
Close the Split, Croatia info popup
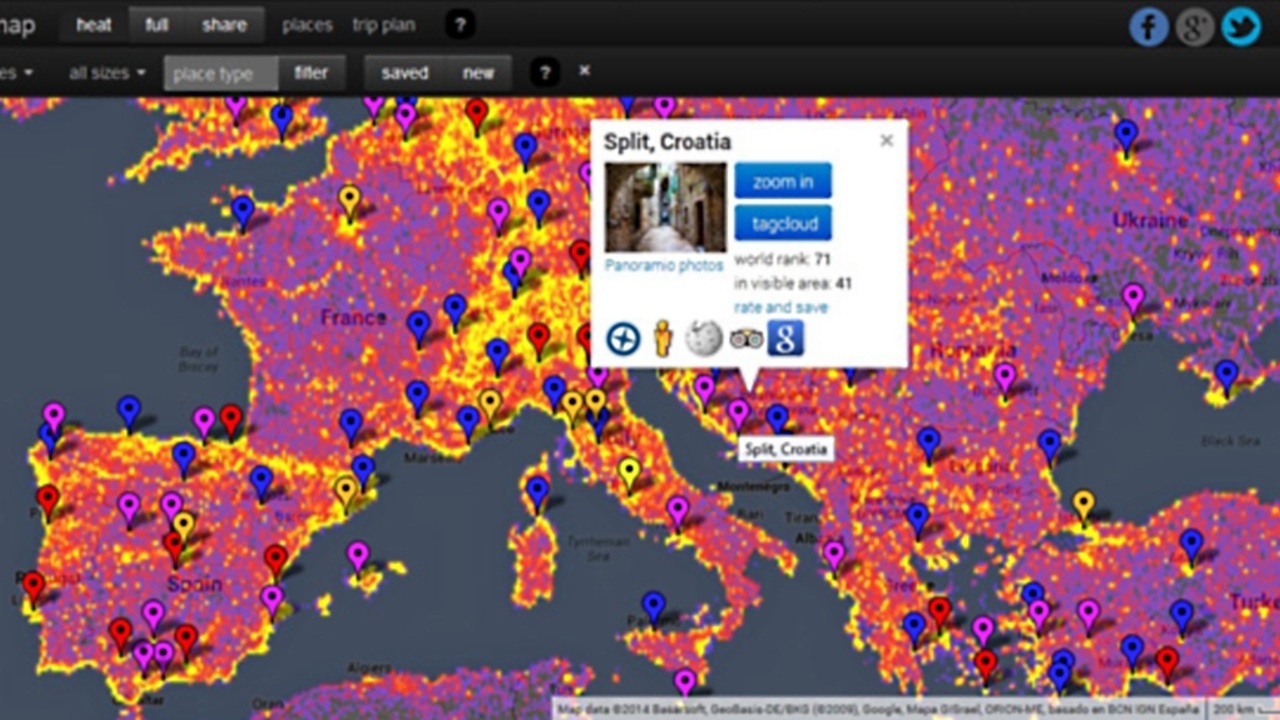click(886, 141)
